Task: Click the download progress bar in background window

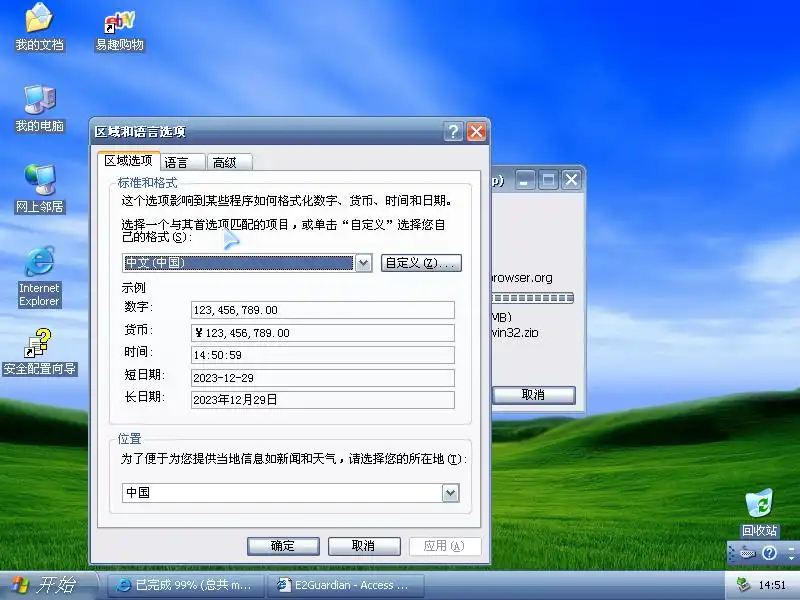Action: click(533, 298)
